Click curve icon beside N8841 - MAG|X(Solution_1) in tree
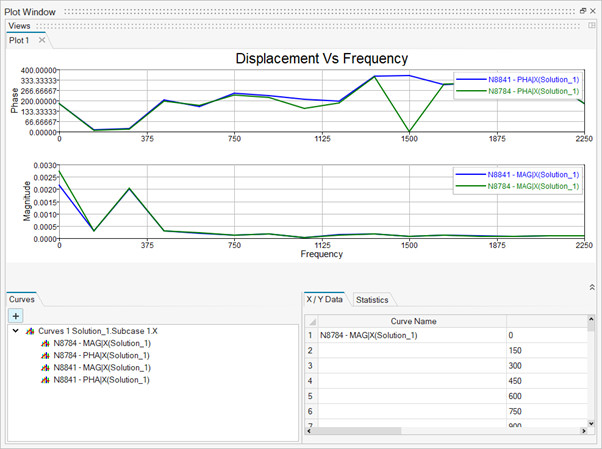 pos(45,367)
